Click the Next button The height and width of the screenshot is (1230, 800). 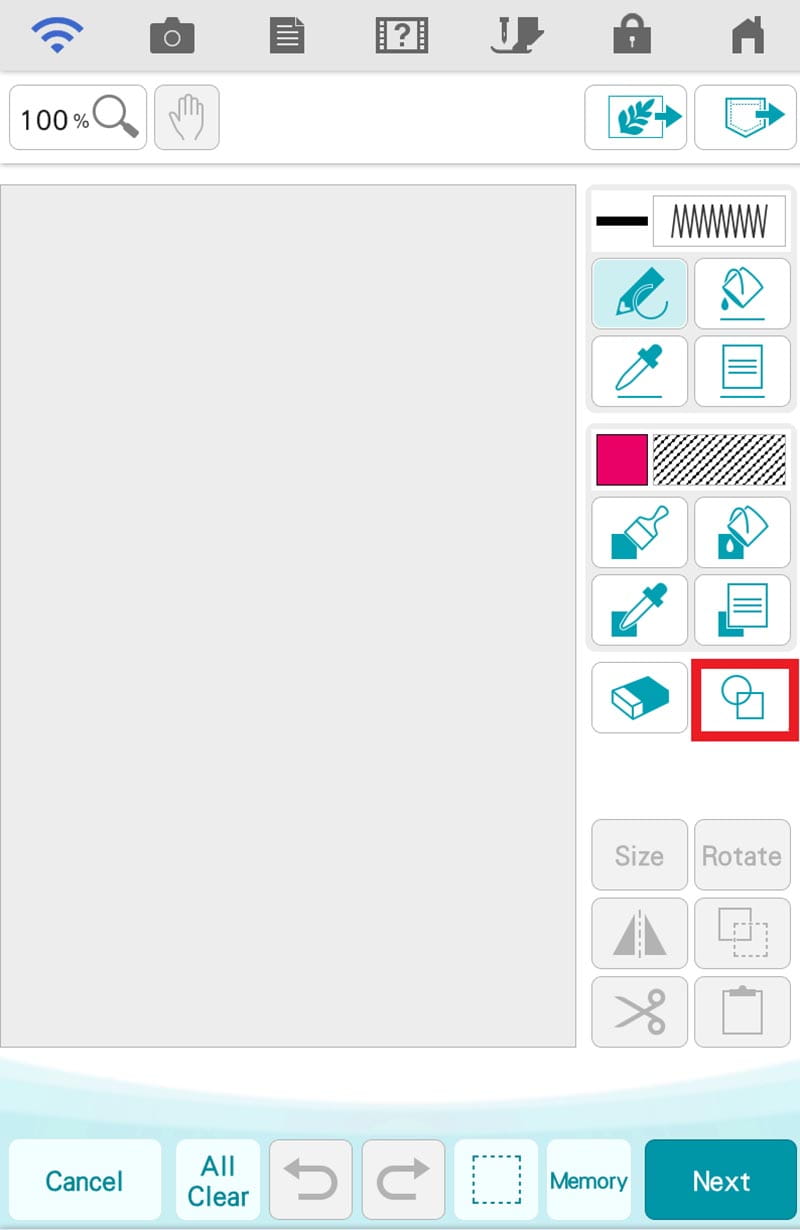pyautogui.click(x=721, y=1180)
